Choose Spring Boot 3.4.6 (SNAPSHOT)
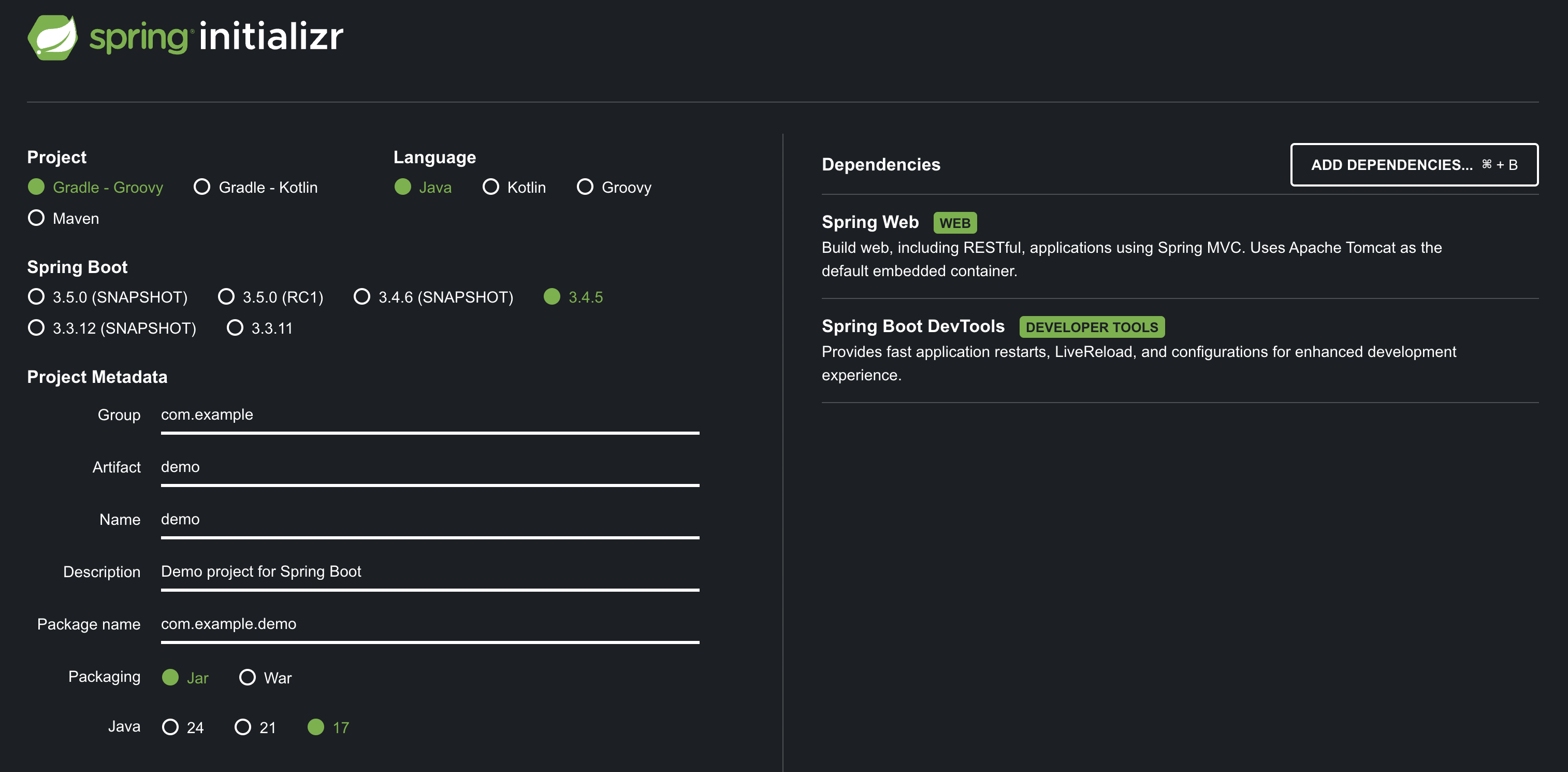 [433, 296]
